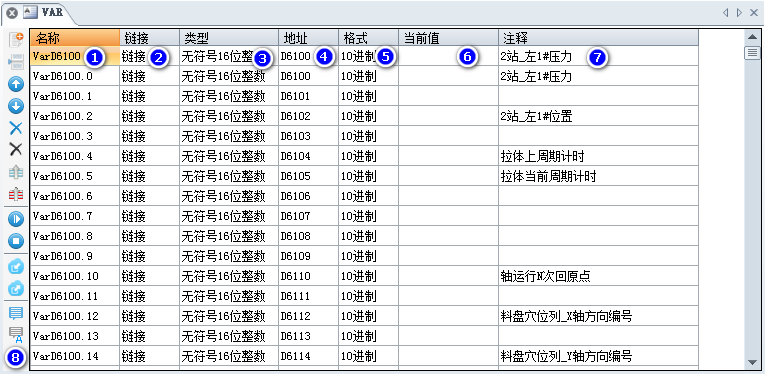Click the upper light-blue export icon
The height and width of the screenshot is (374, 765).
pos(16,267)
